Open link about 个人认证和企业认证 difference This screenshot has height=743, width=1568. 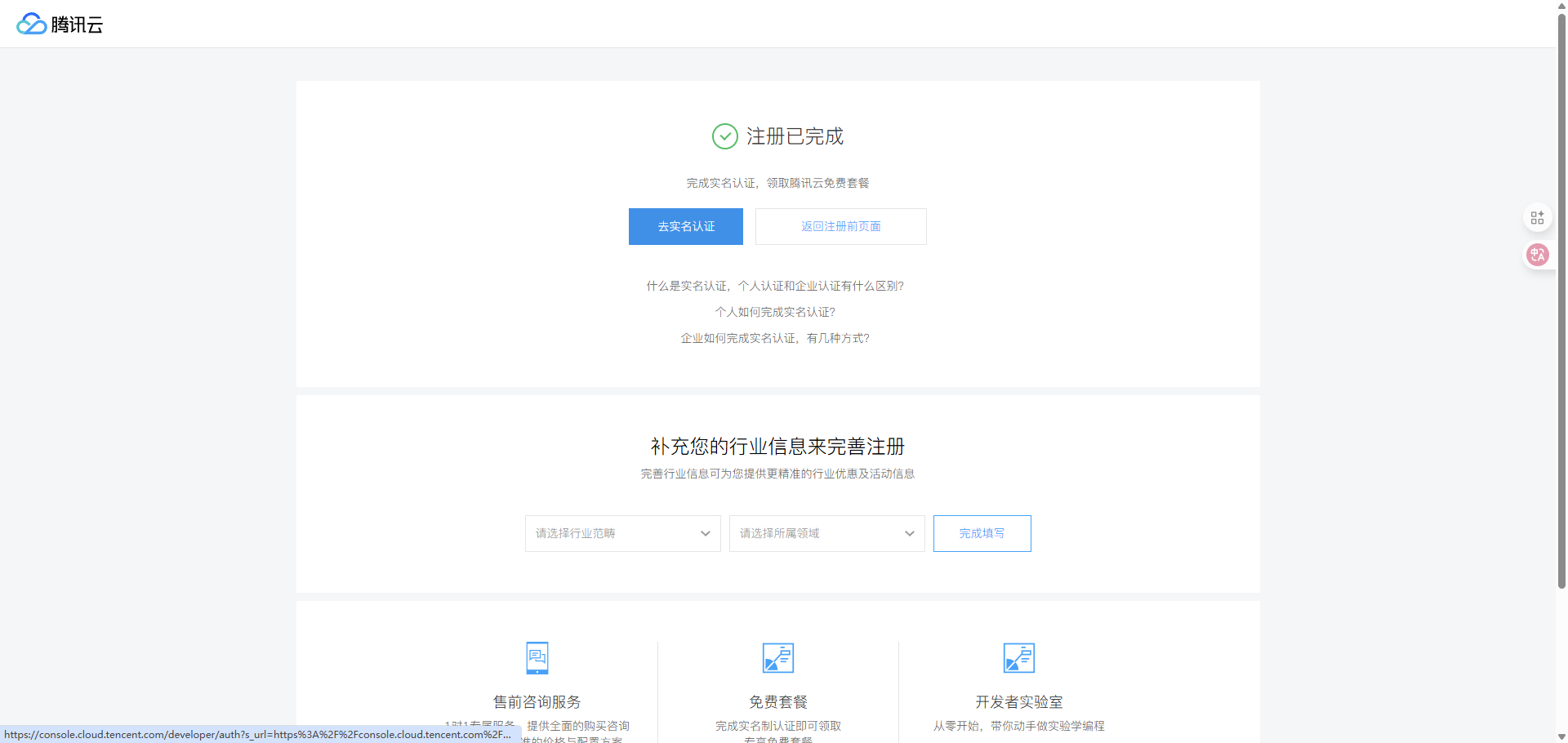click(x=775, y=286)
